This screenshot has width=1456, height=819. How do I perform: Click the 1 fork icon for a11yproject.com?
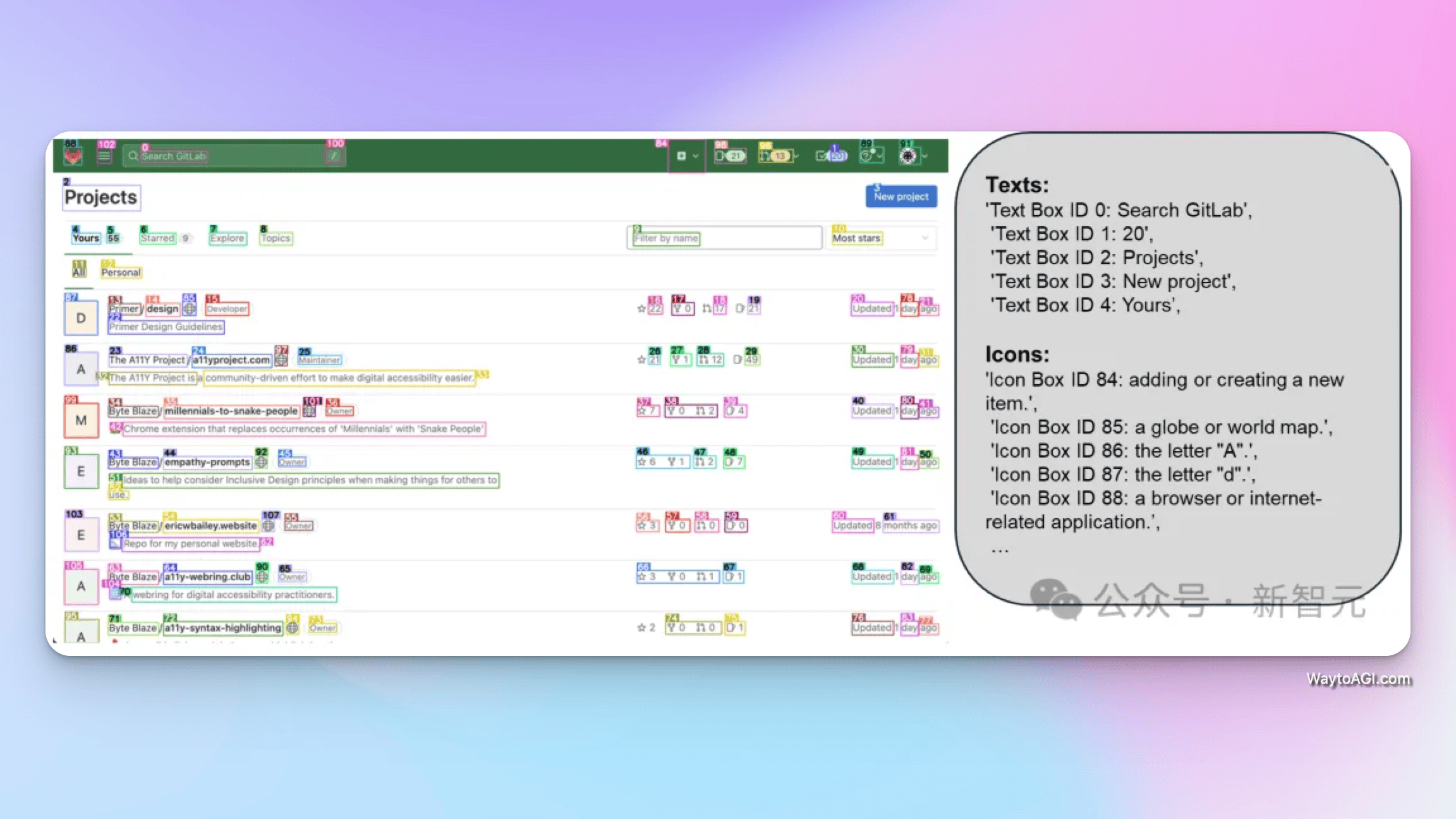click(681, 360)
